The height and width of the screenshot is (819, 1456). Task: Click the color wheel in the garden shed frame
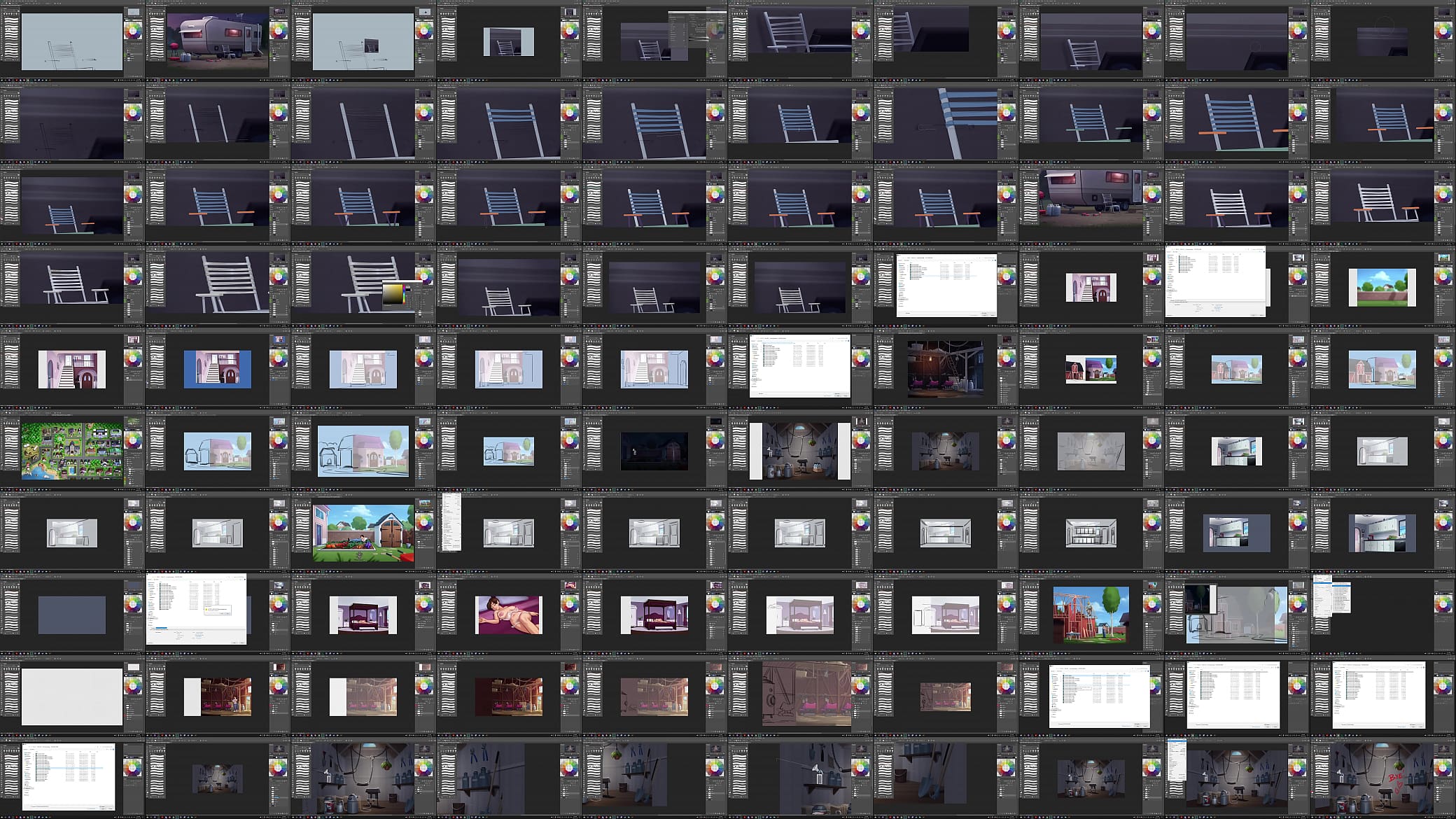[x=424, y=522]
